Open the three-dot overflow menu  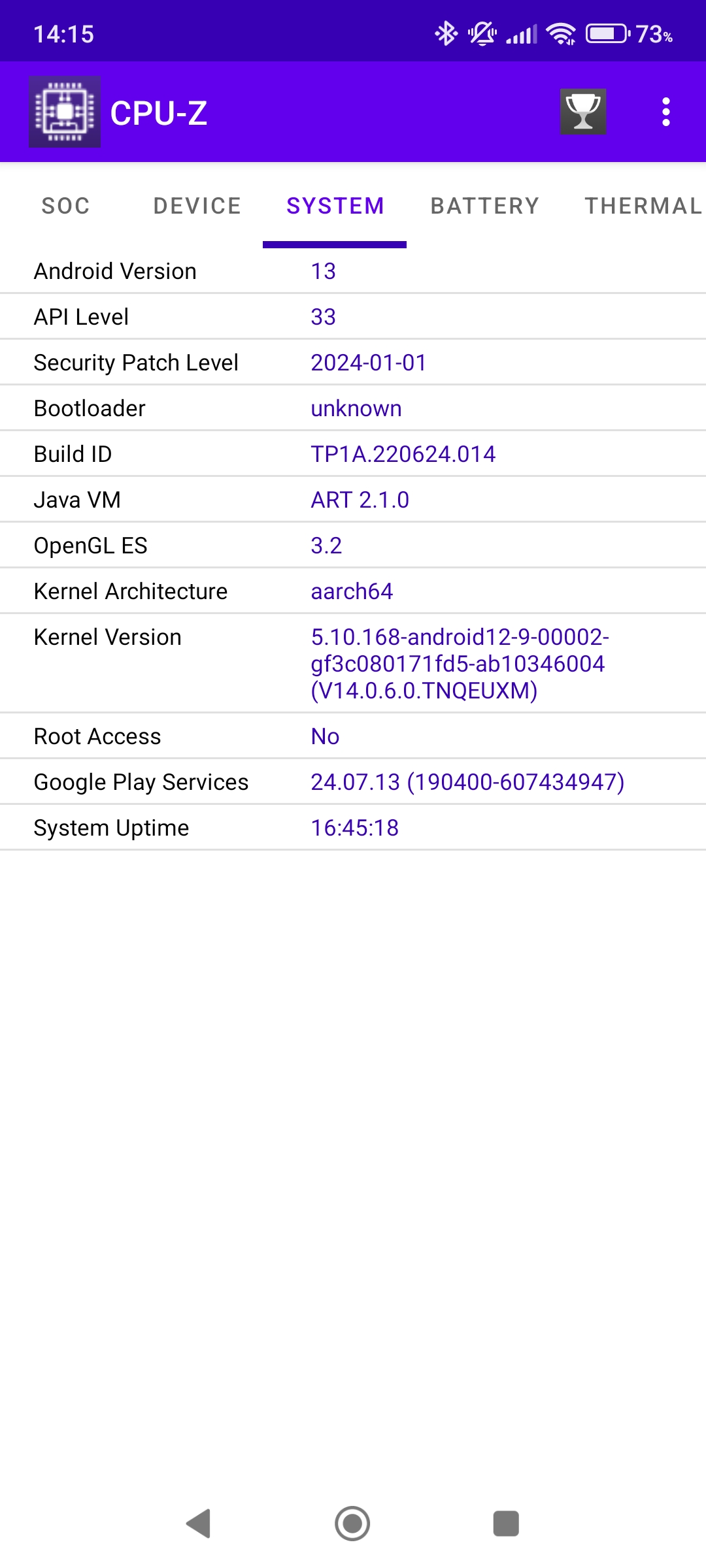[665, 112]
